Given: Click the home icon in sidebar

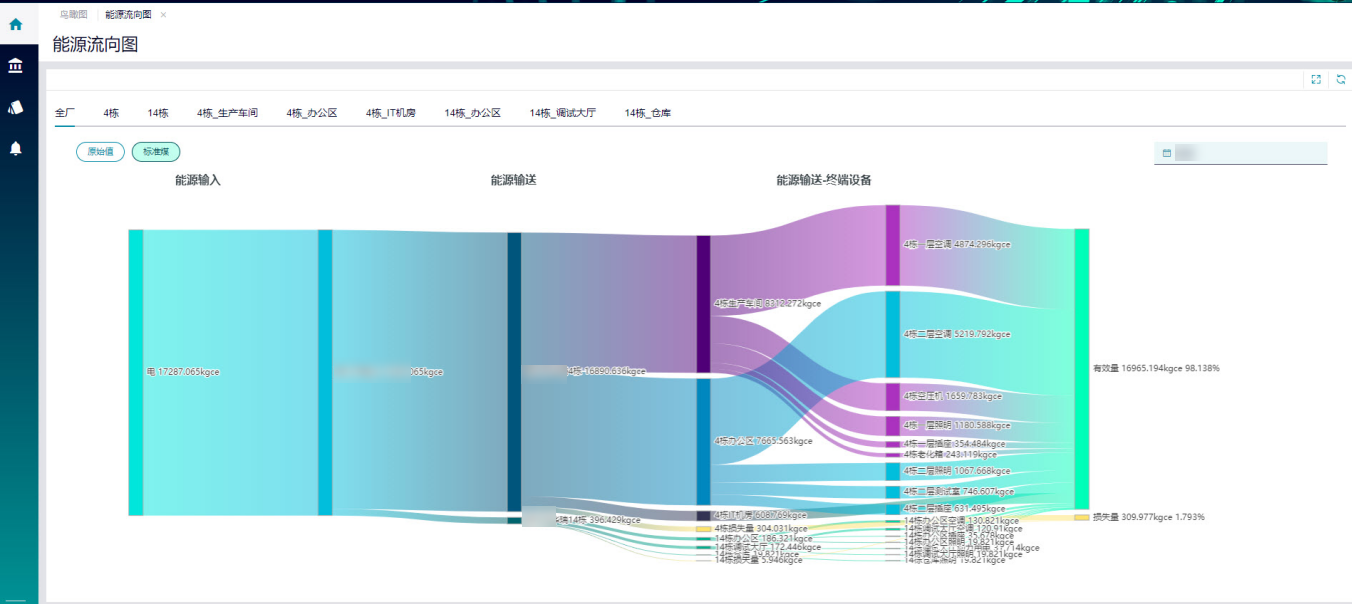Looking at the screenshot, I should click(16, 24).
